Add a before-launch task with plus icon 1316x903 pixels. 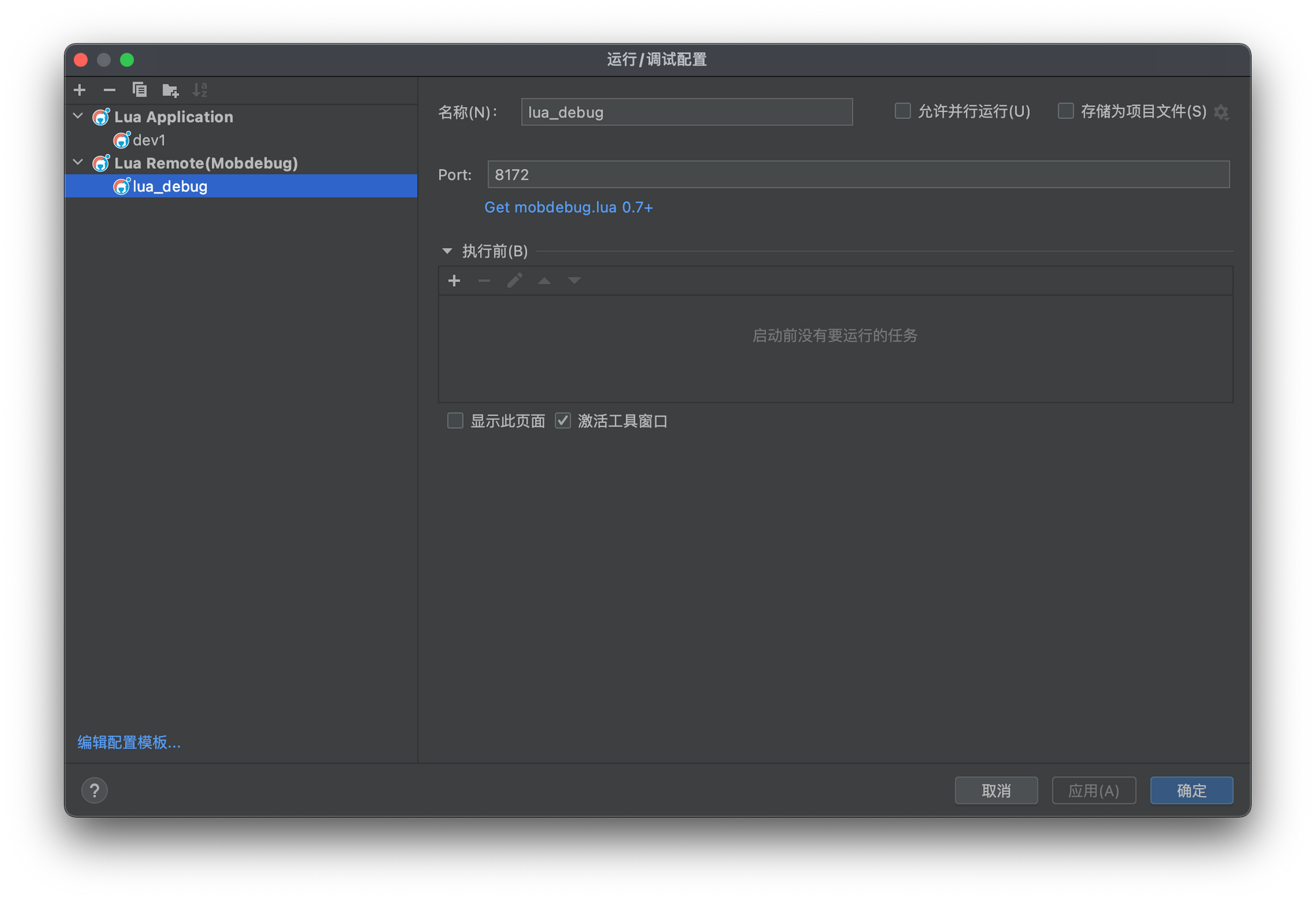click(454, 281)
